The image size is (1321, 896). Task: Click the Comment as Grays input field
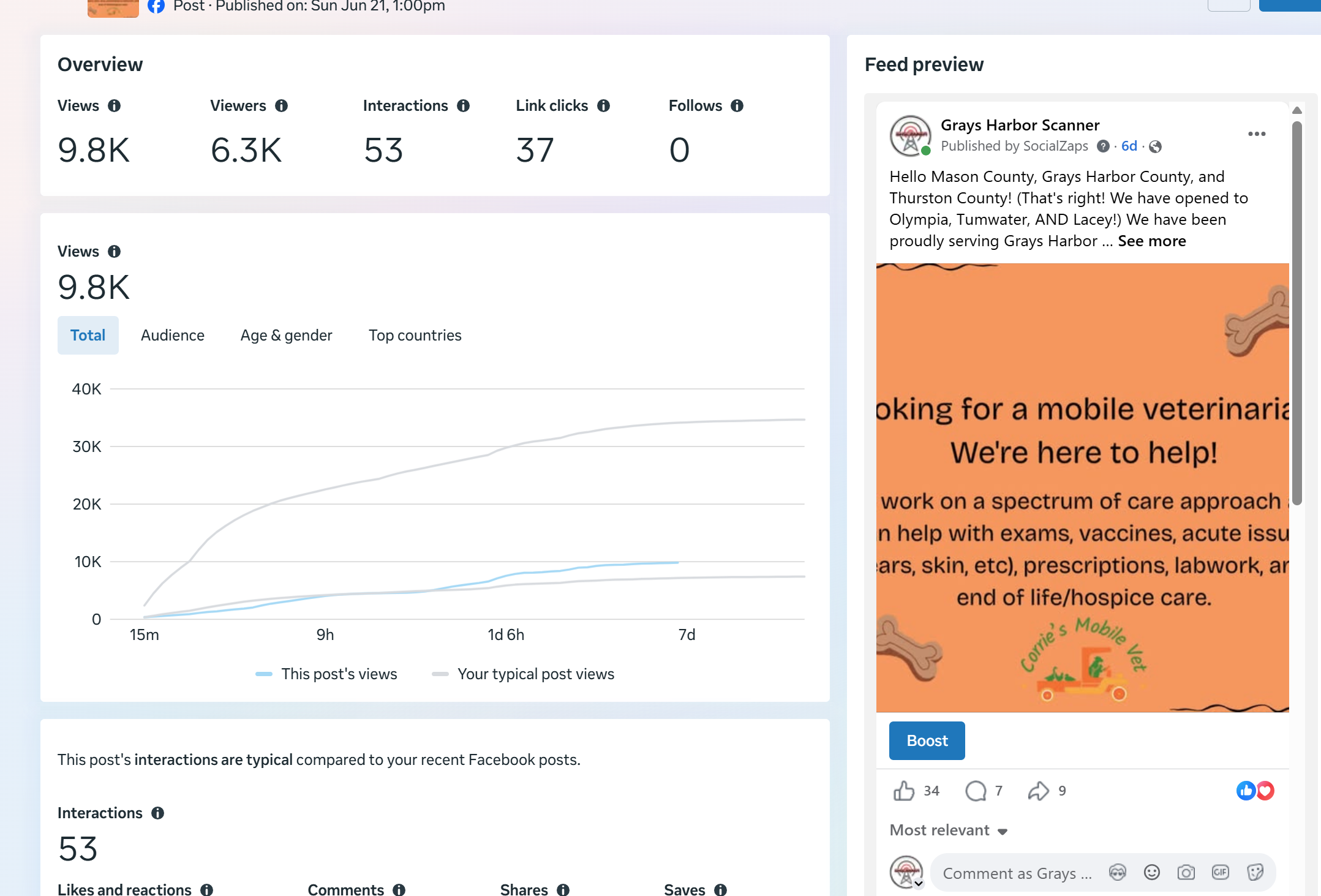pos(1017,873)
